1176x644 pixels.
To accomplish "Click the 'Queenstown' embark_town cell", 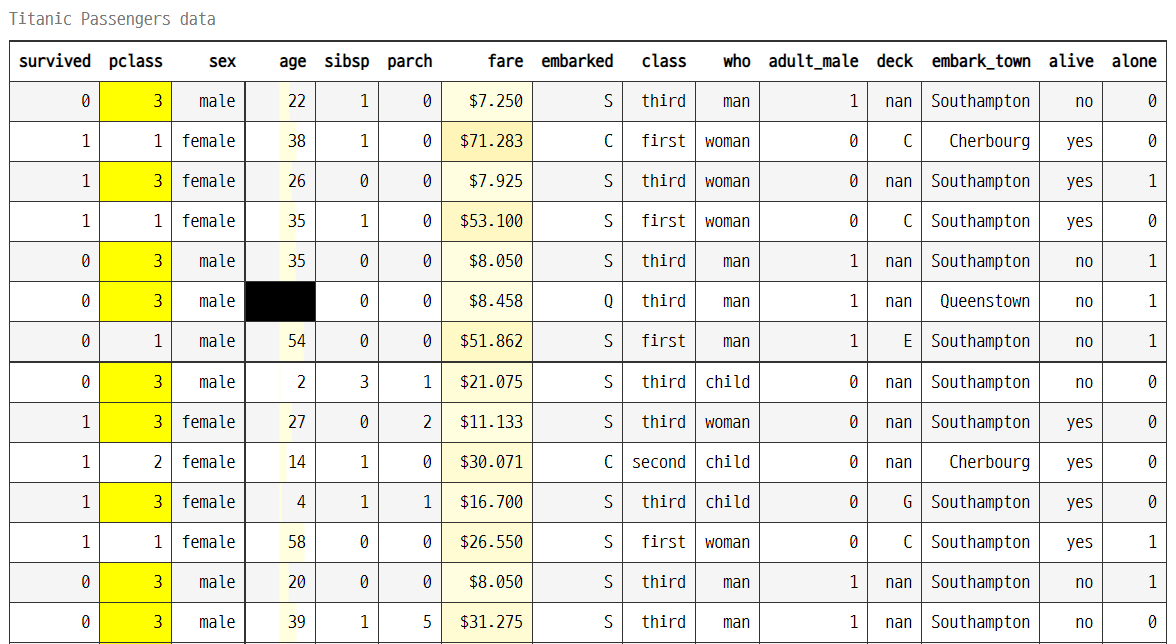I will coord(981,301).
